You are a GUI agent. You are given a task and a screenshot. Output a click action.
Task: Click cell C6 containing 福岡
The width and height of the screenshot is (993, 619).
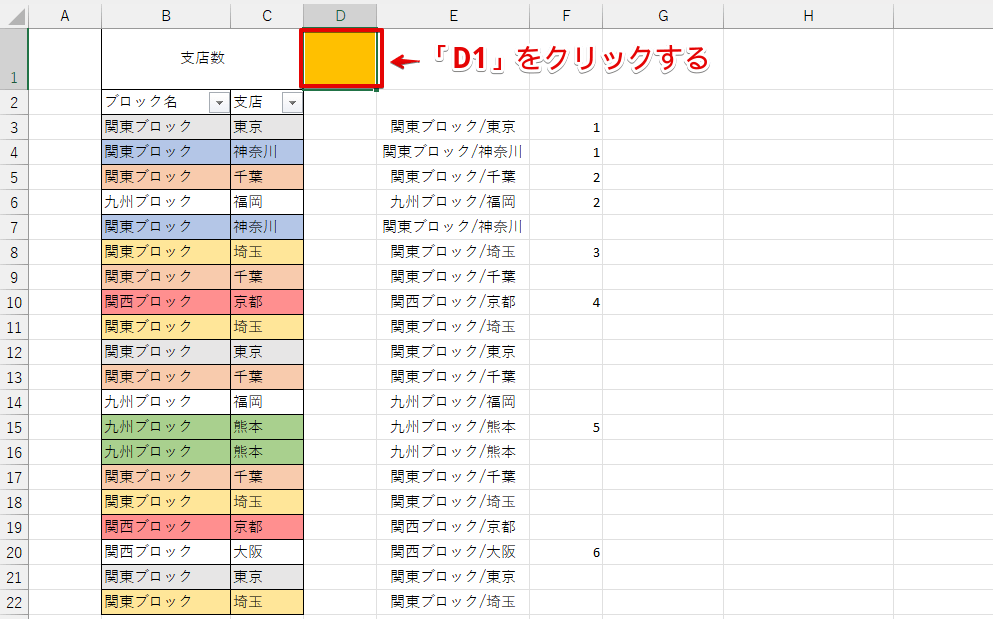(267, 202)
